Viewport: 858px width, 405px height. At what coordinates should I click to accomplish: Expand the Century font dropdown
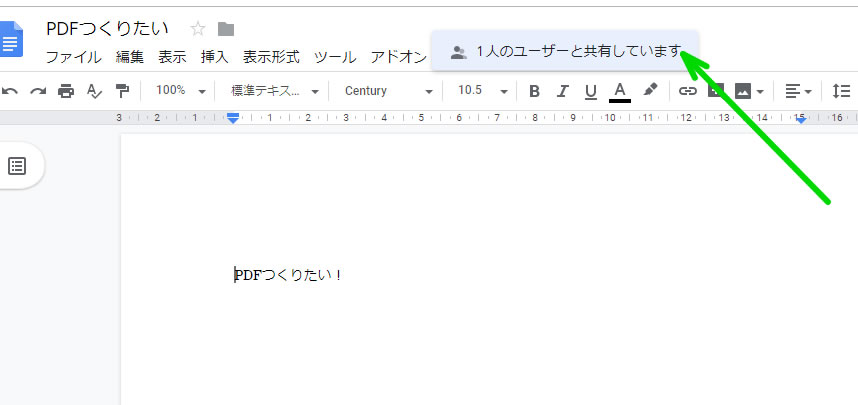pyautogui.click(x=388, y=91)
